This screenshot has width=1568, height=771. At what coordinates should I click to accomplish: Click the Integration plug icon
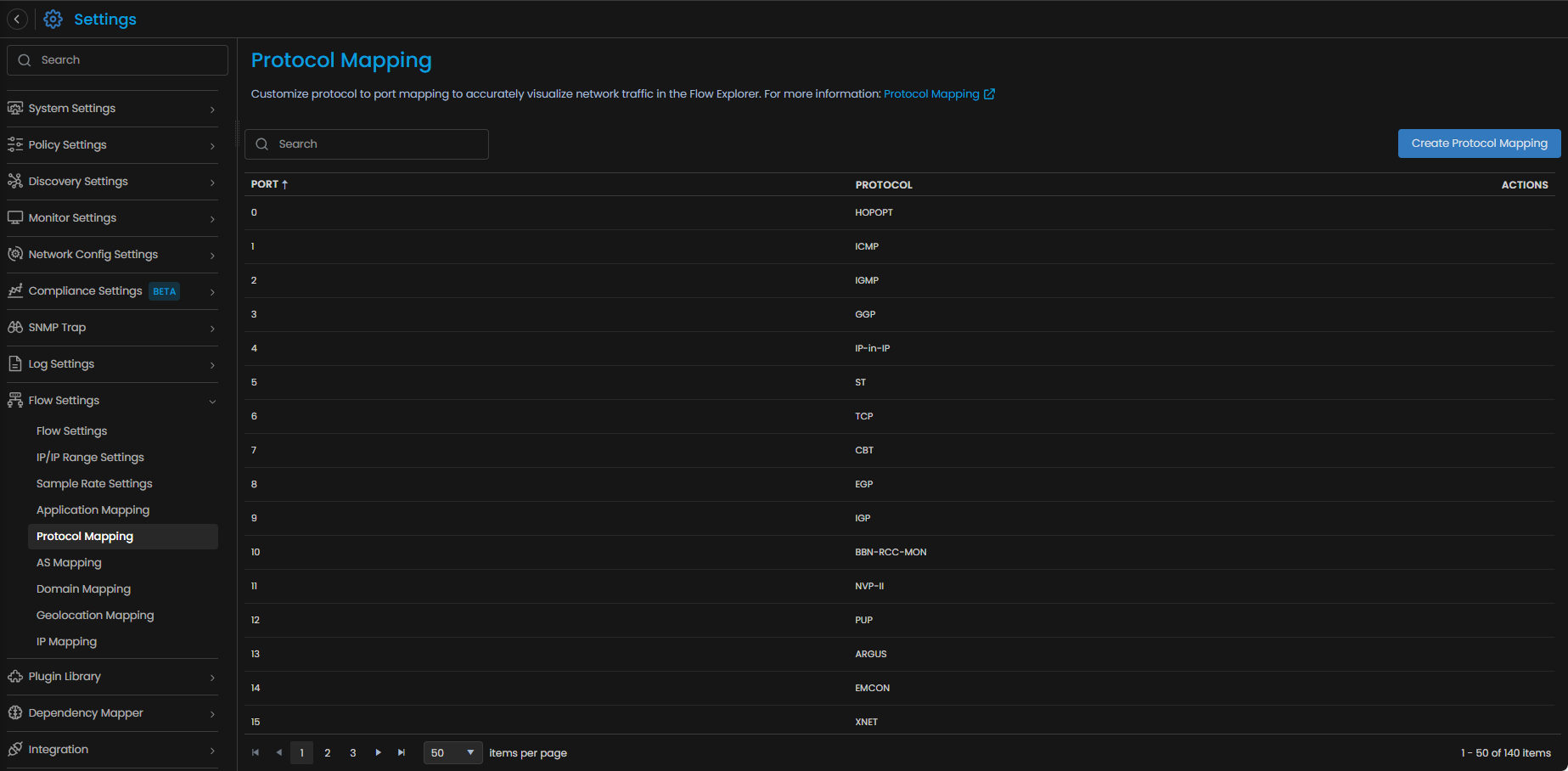click(15, 749)
